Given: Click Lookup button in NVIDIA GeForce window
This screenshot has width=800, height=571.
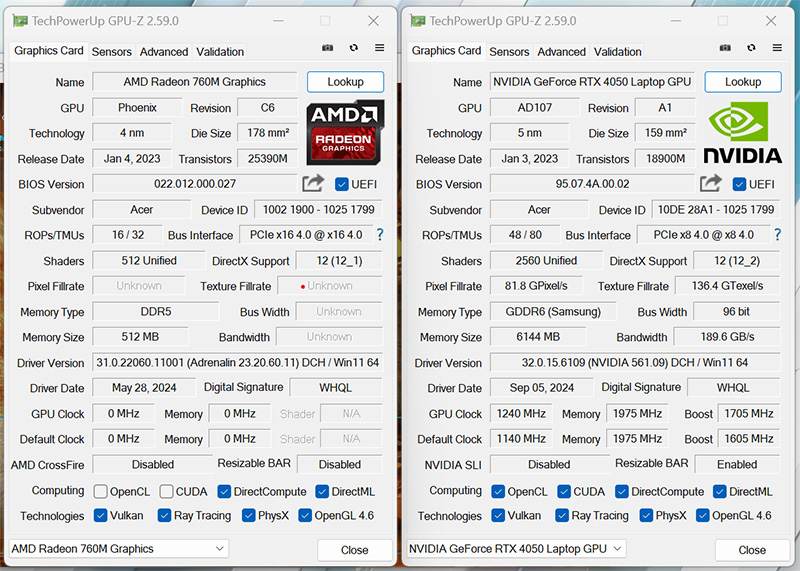Looking at the screenshot, I should pos(743,82).
